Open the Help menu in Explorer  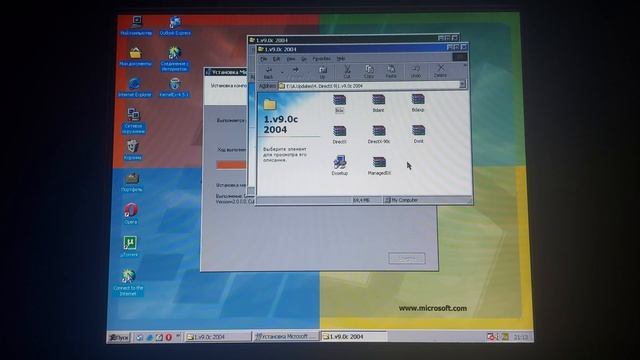(341, 59)
